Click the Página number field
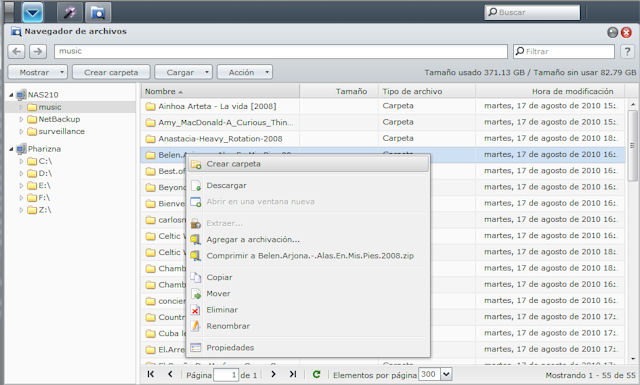The image size is (640, 385). (x=226, y=375)
